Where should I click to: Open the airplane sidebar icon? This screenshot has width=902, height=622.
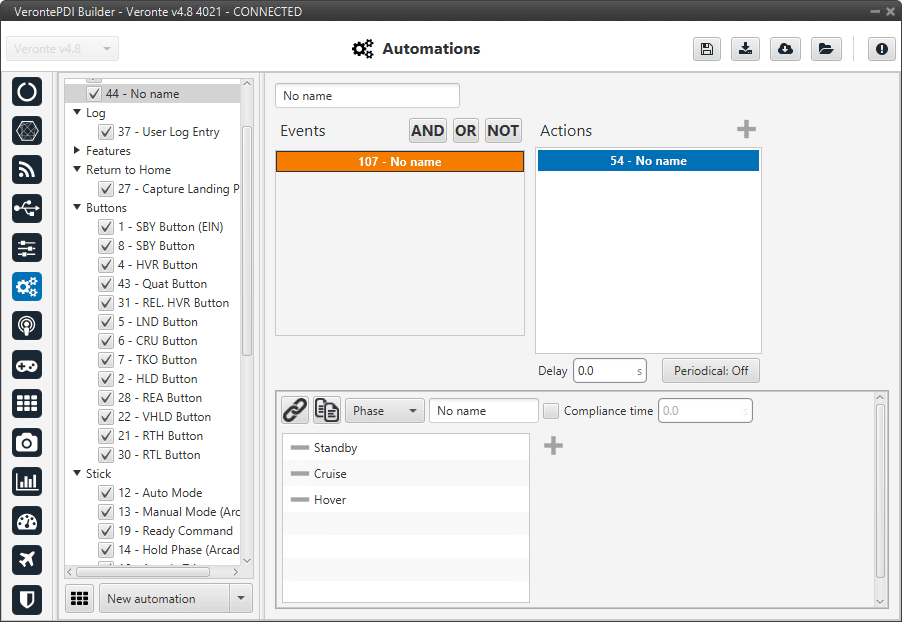point(27,560)
